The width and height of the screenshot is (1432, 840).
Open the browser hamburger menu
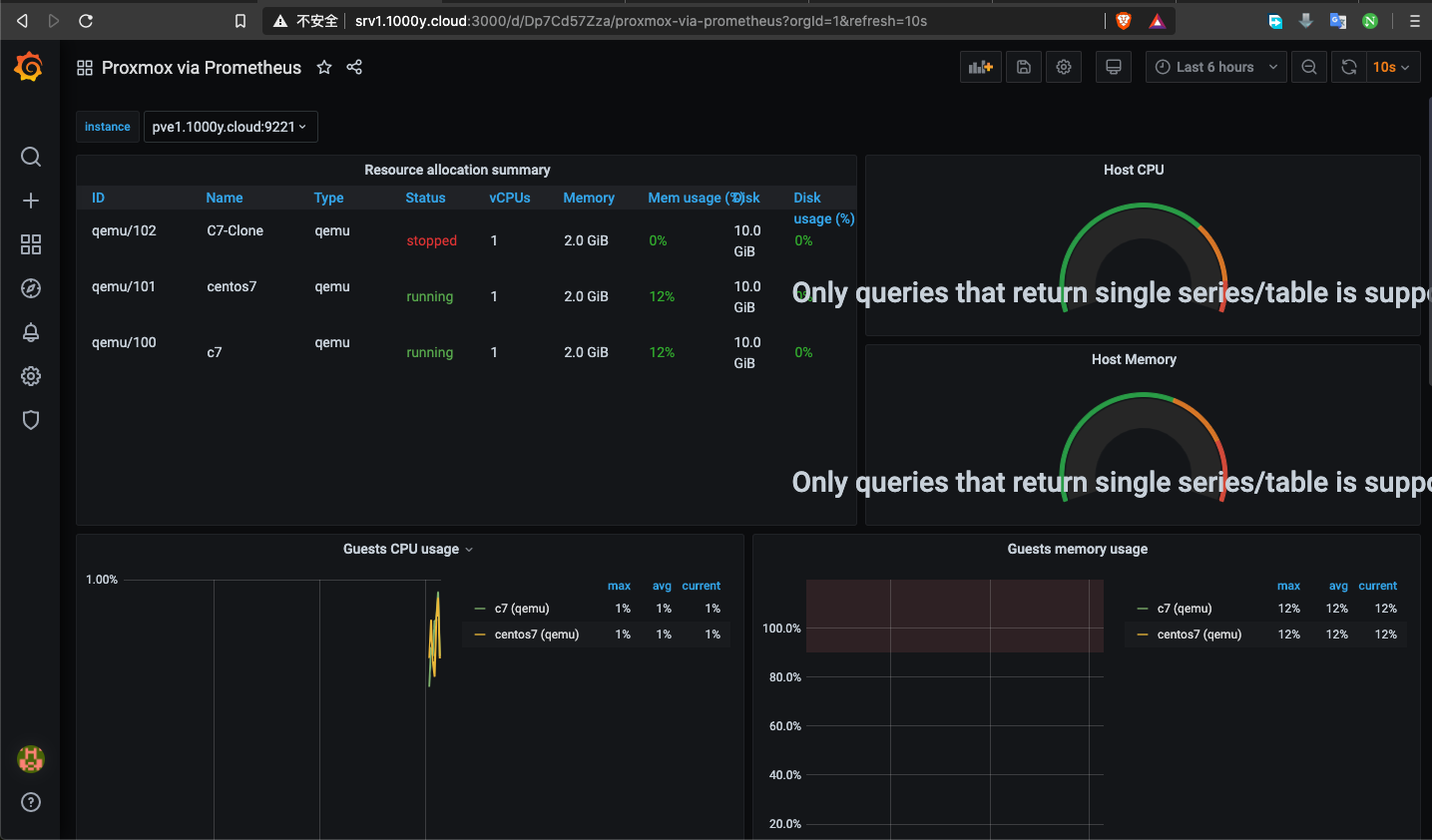tap(1414, 20)
